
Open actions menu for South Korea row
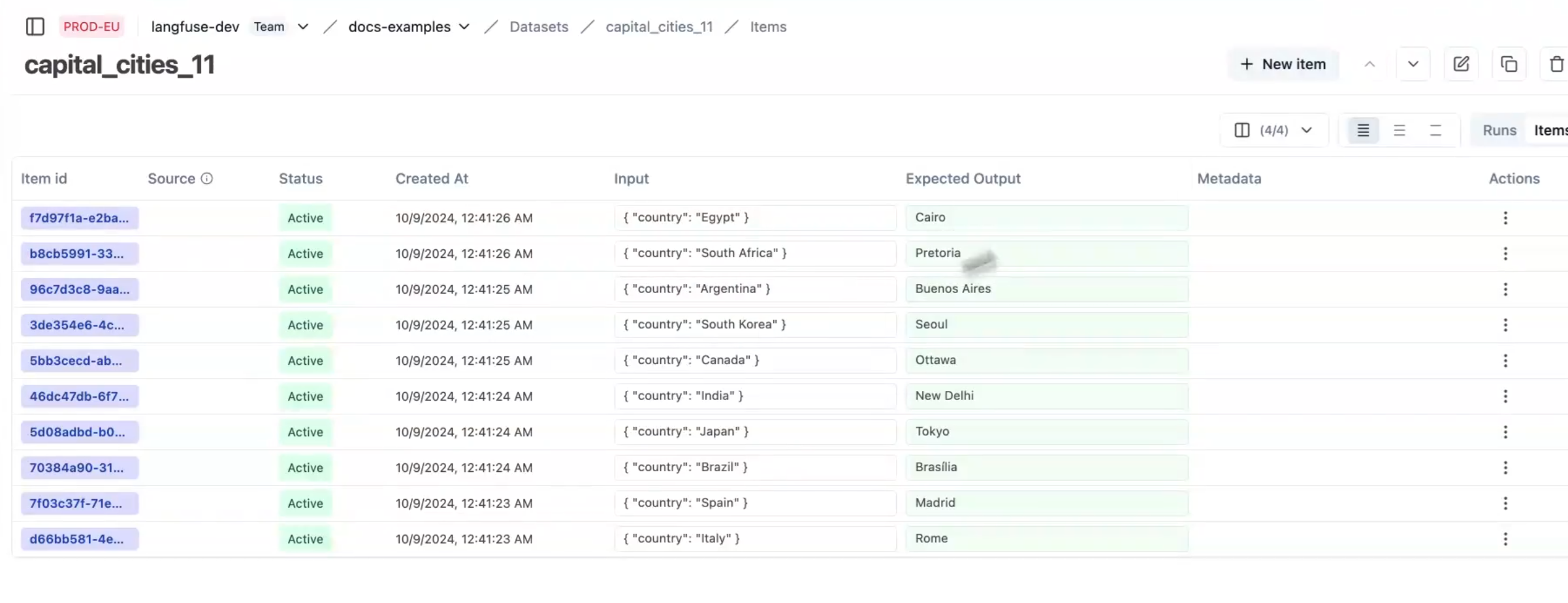tap(1505, 325)
